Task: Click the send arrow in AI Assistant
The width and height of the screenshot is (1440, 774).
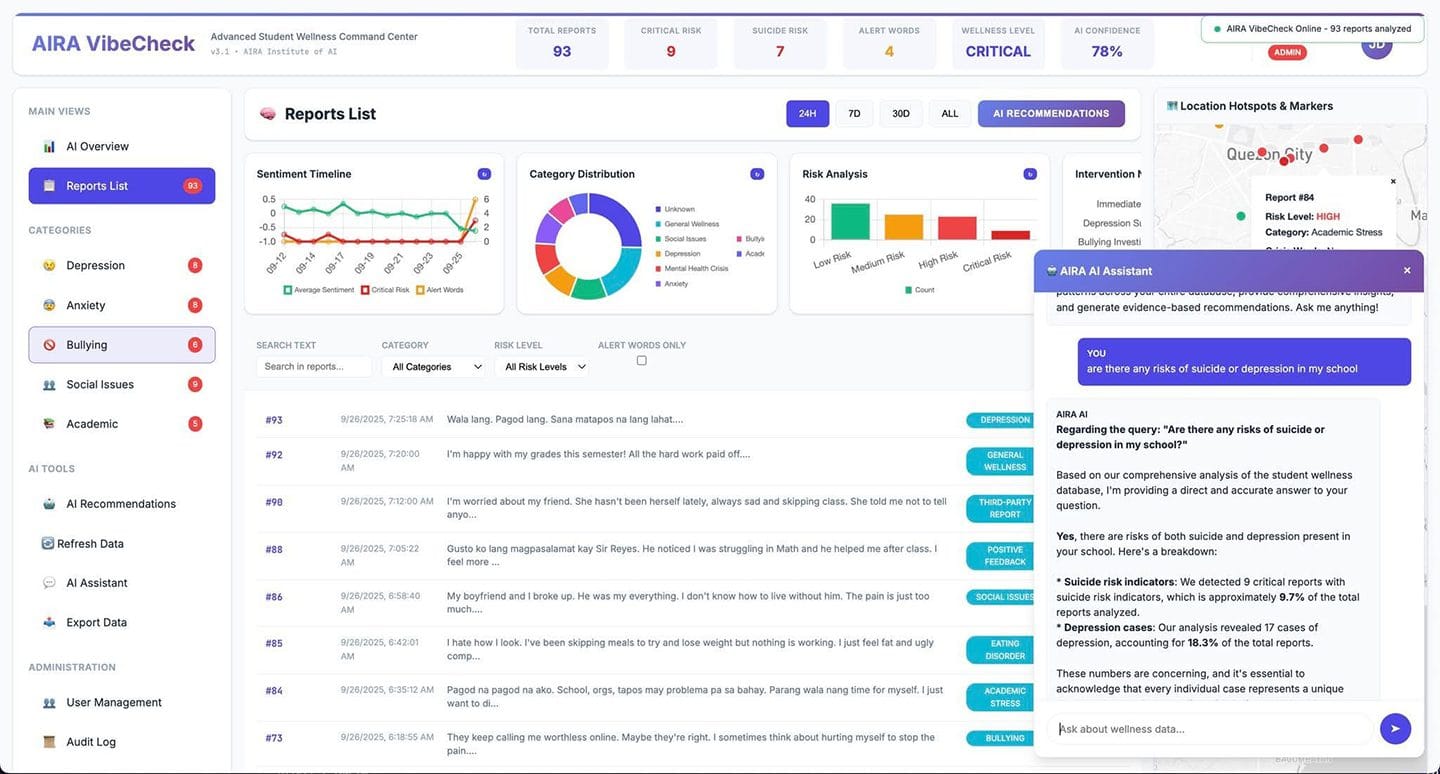Action: (1395, 729)
